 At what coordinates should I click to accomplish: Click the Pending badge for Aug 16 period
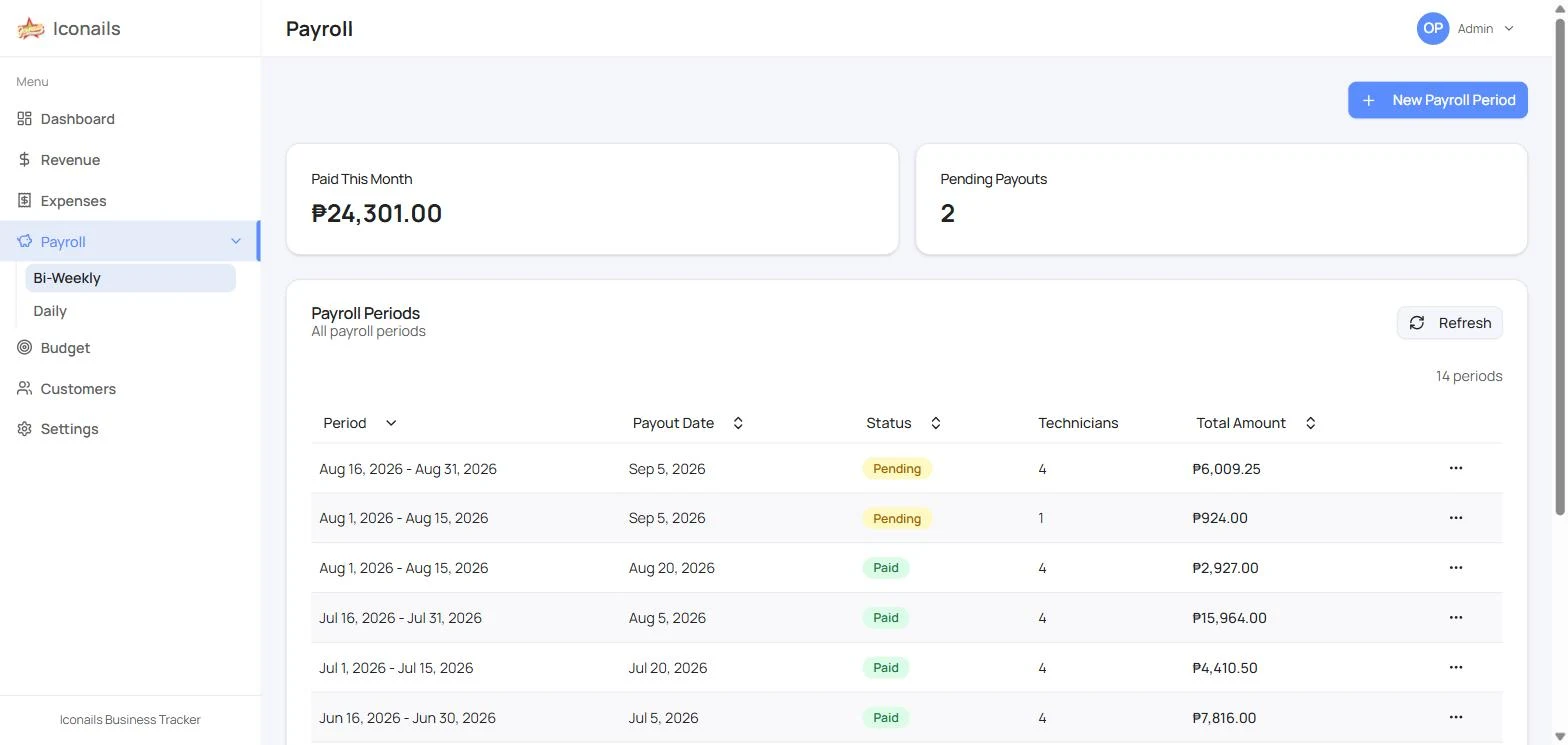click(897, 468)
